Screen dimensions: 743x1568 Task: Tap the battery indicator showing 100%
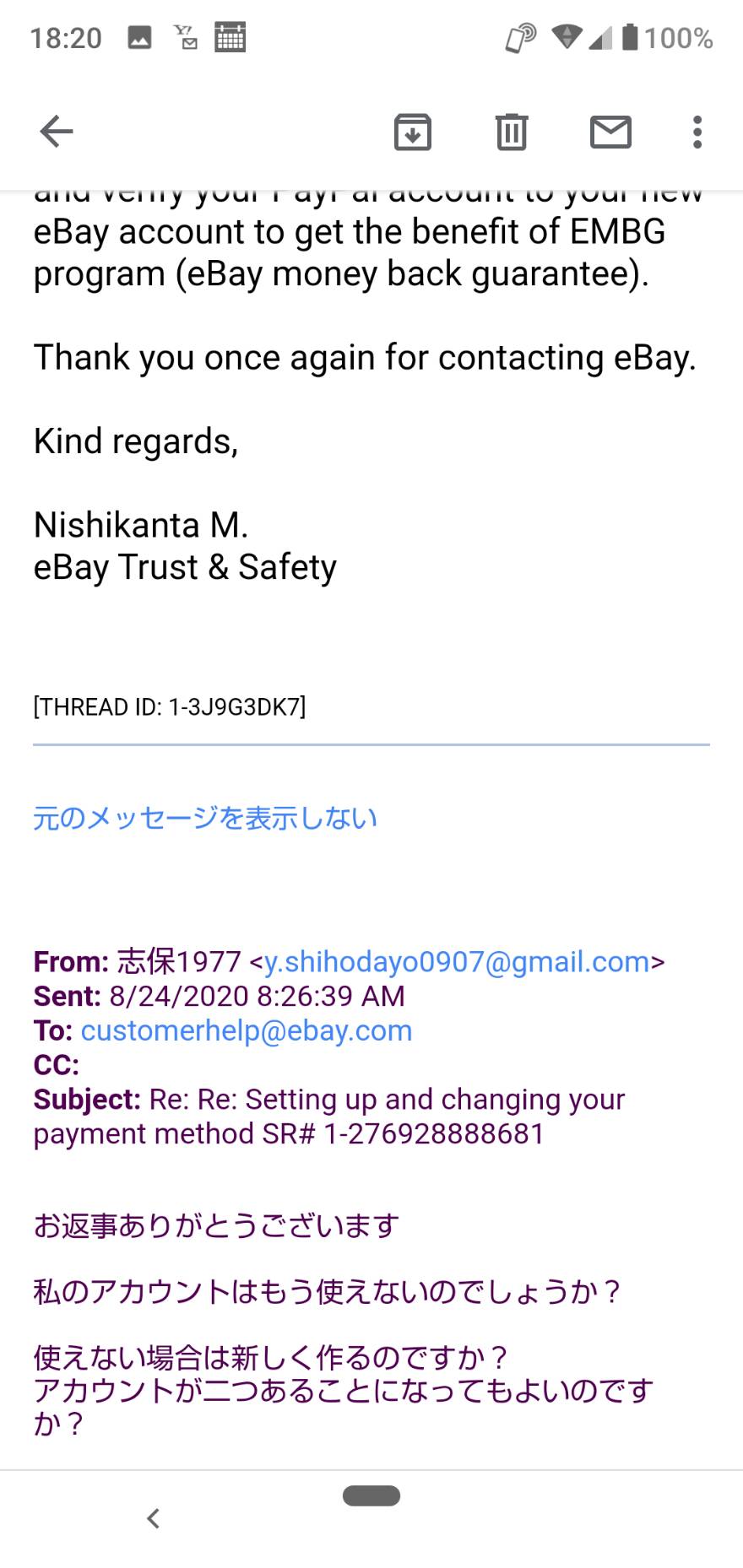668,38
